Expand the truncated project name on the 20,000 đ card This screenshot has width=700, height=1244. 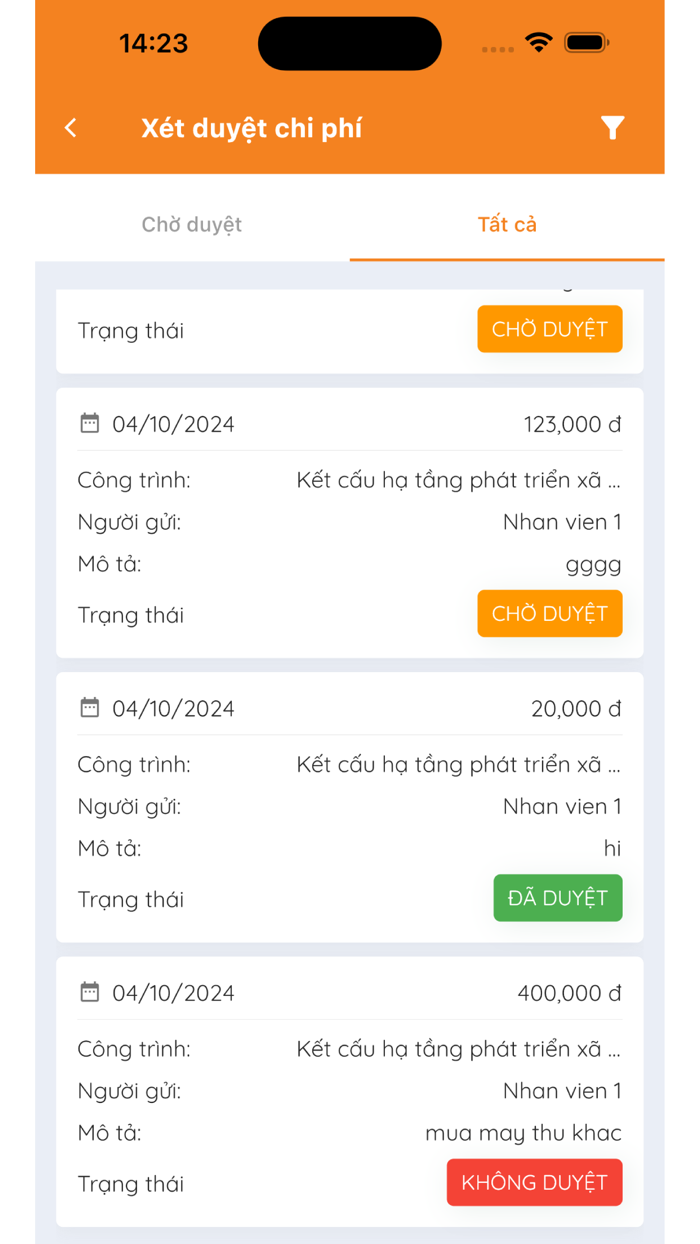[460, 764]
